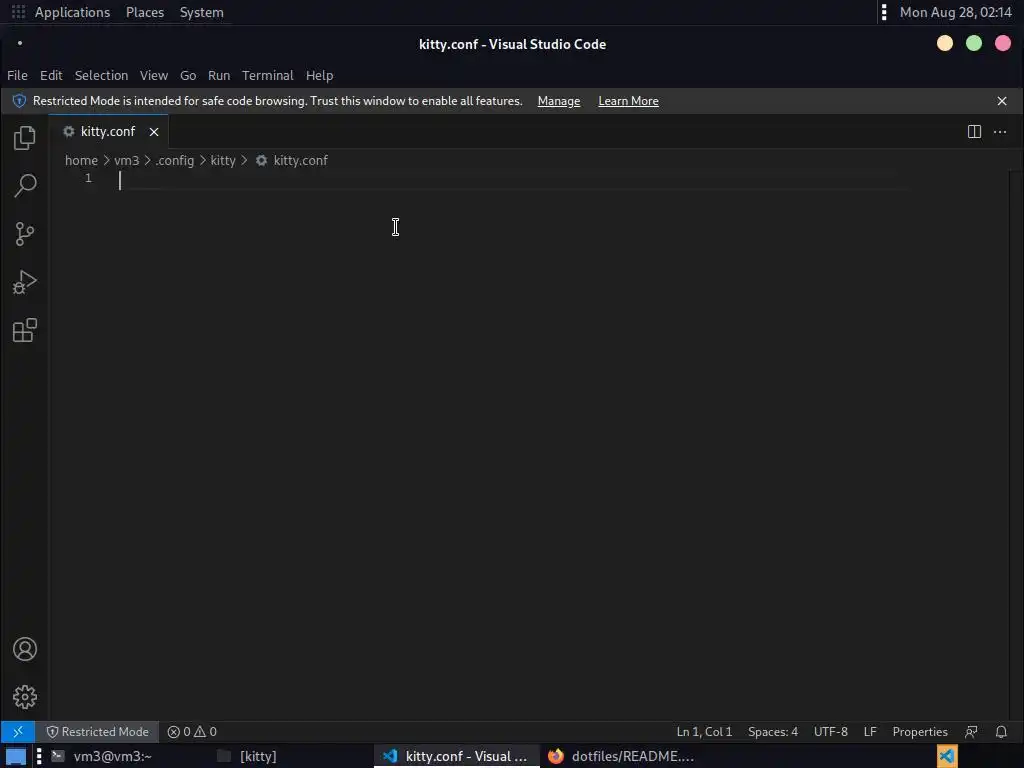Open the Places menu in top panel
The width and height of the screenshot is (1024, 768).
pyautogui.click(x=145, y=12)
